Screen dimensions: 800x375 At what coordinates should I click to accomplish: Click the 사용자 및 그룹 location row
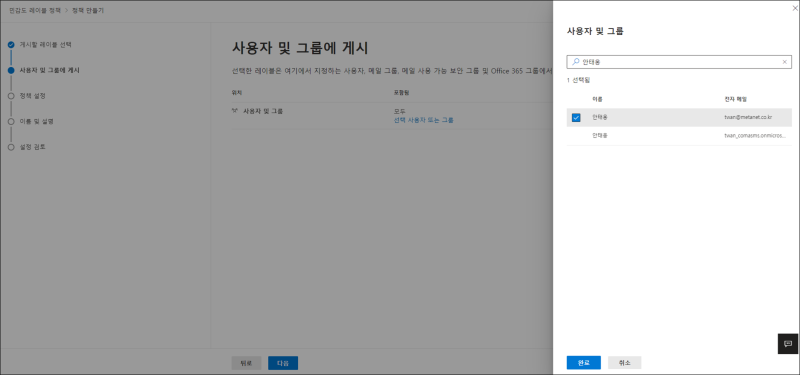coord(392,115)
